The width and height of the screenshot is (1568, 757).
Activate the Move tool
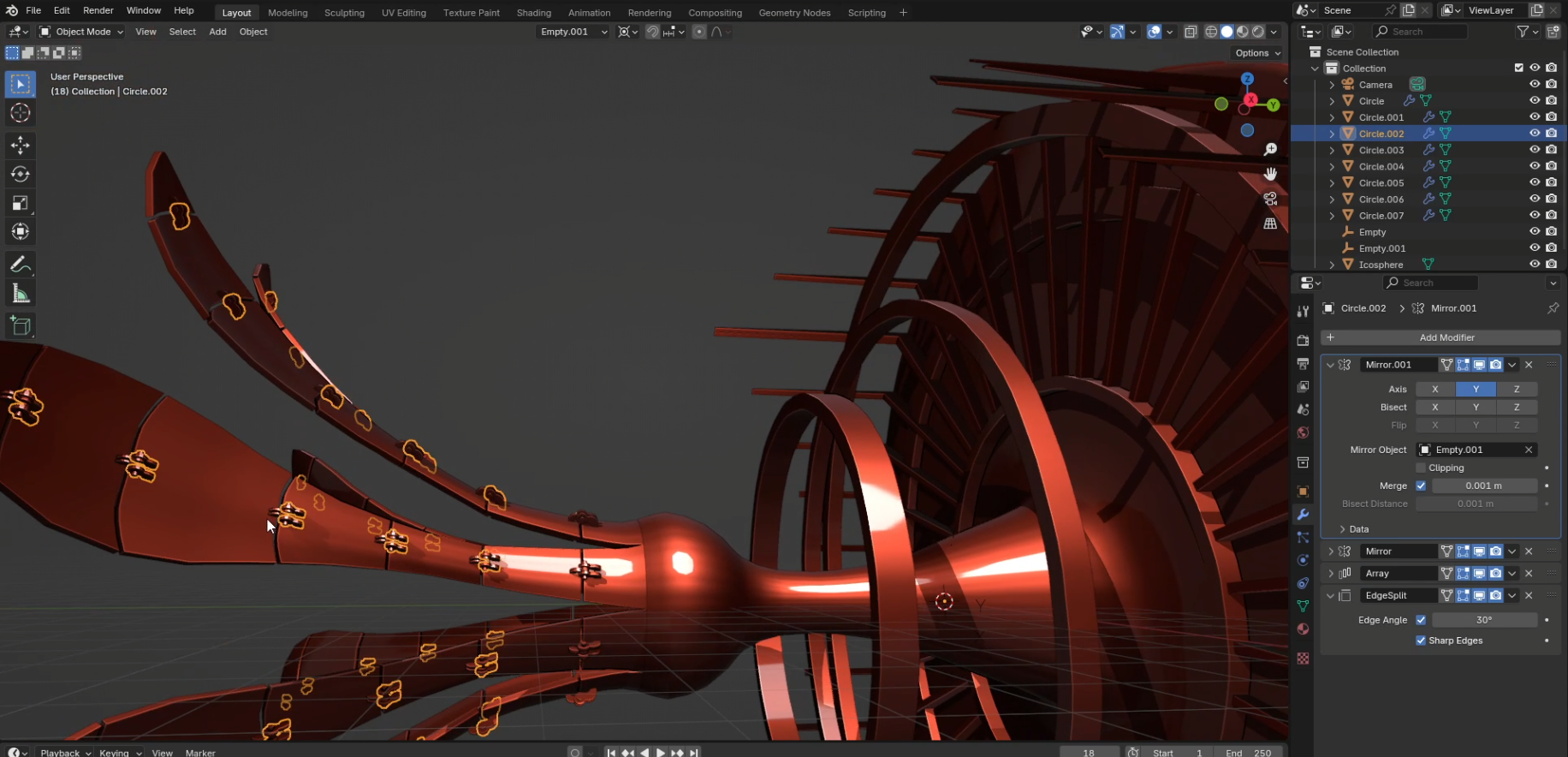[x=21, y=146]
